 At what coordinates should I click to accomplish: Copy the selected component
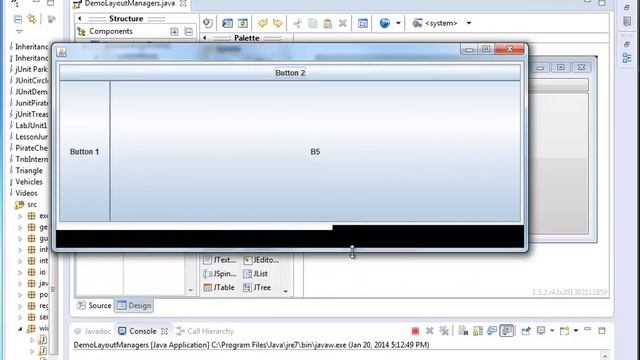[313, 23]
